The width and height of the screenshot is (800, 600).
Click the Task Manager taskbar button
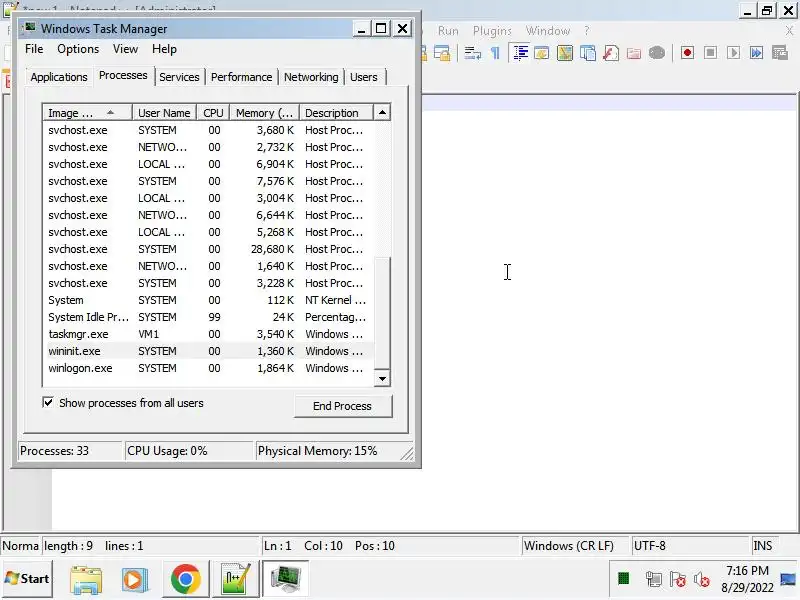coord(286,579)
